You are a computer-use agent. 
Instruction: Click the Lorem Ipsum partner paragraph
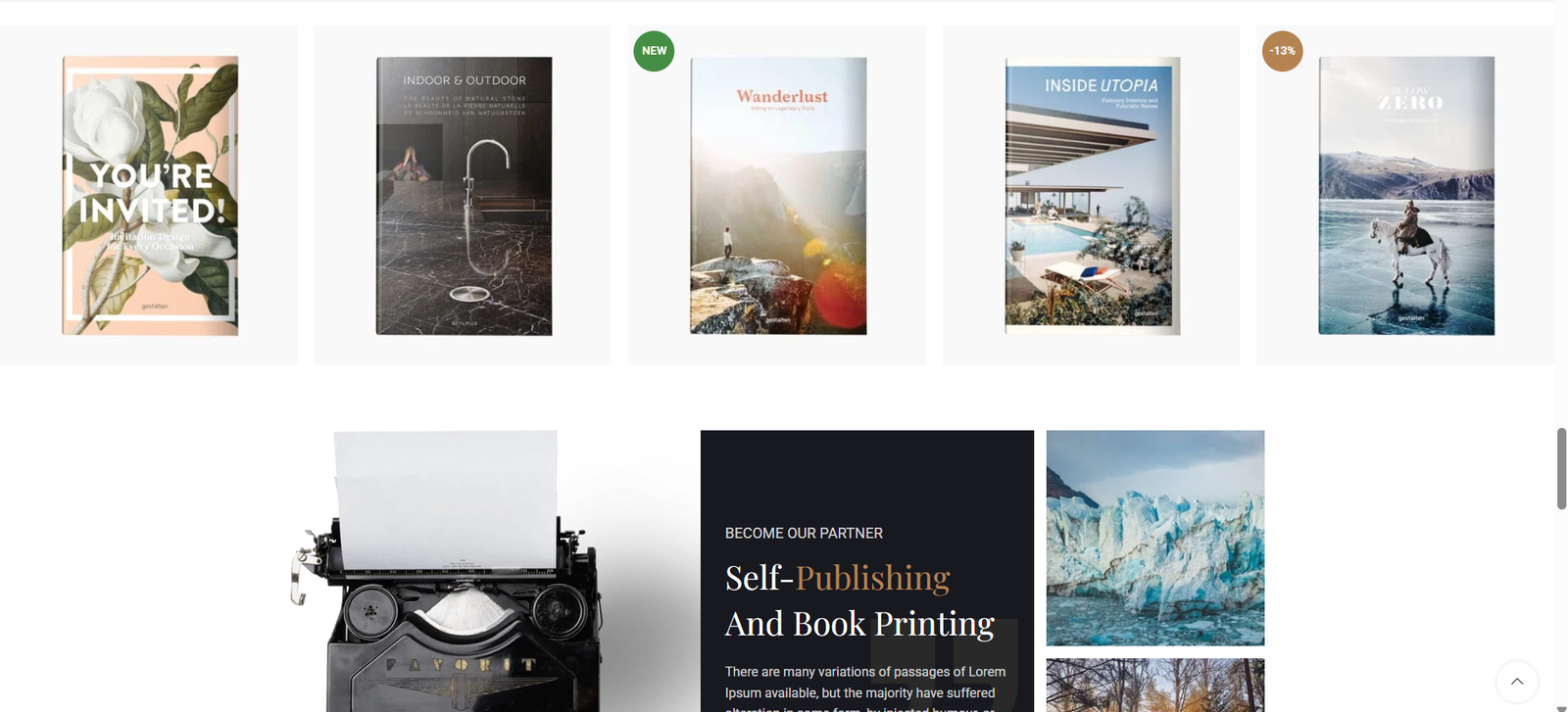click(865, 688)
